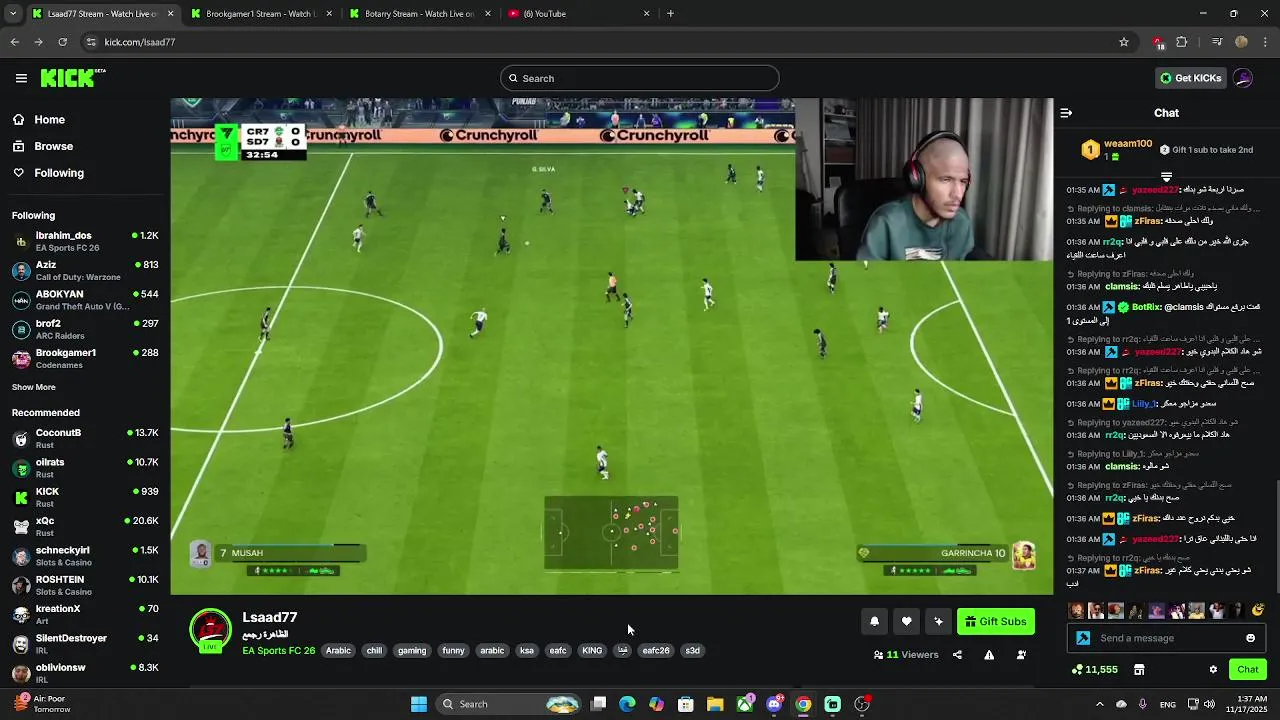The height and width of the screenshot is (720, 1280).
Task: Click the Arabic tag
Action: [x=338, y=650]
